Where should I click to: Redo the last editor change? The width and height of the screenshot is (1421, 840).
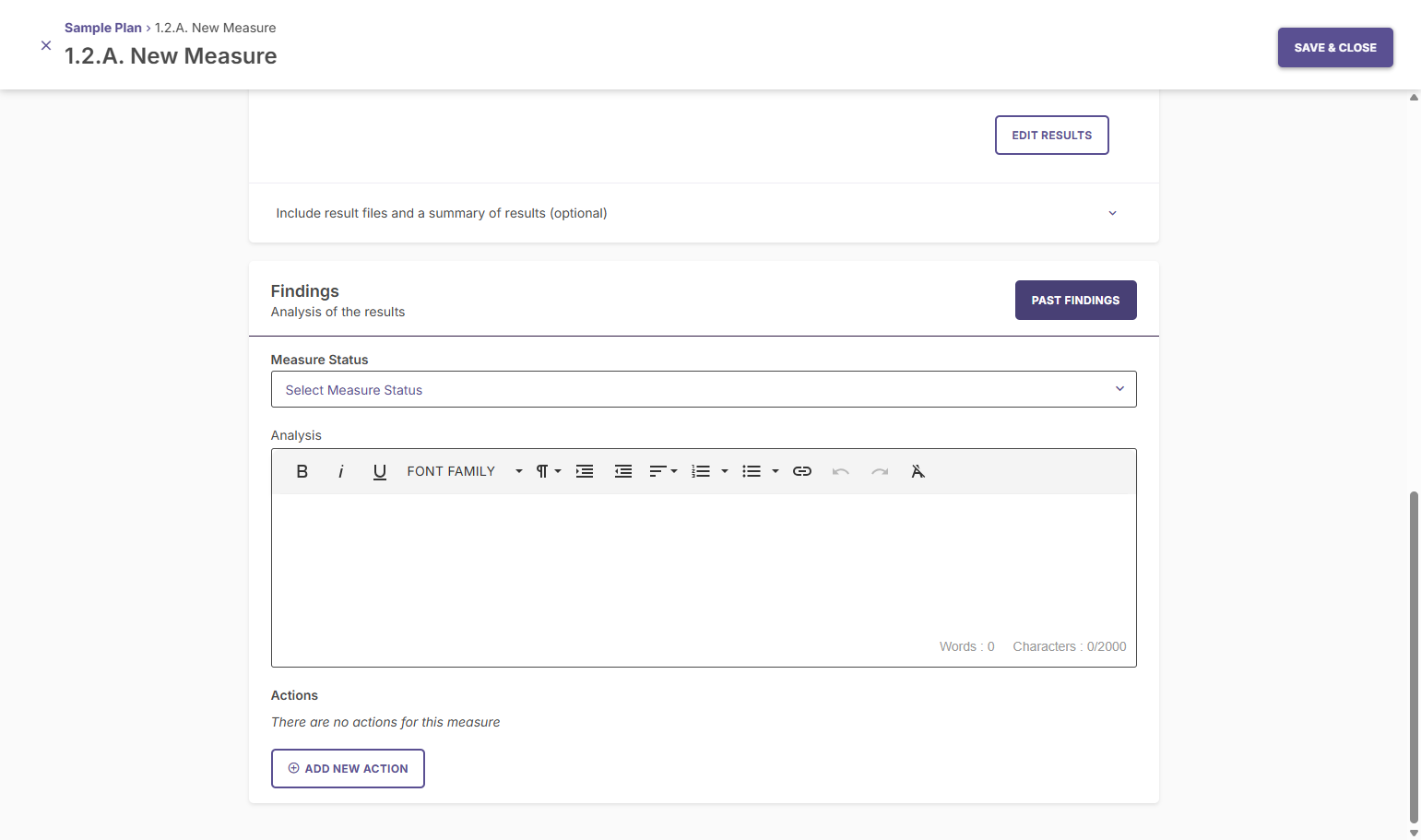click(x=880, y=471)
